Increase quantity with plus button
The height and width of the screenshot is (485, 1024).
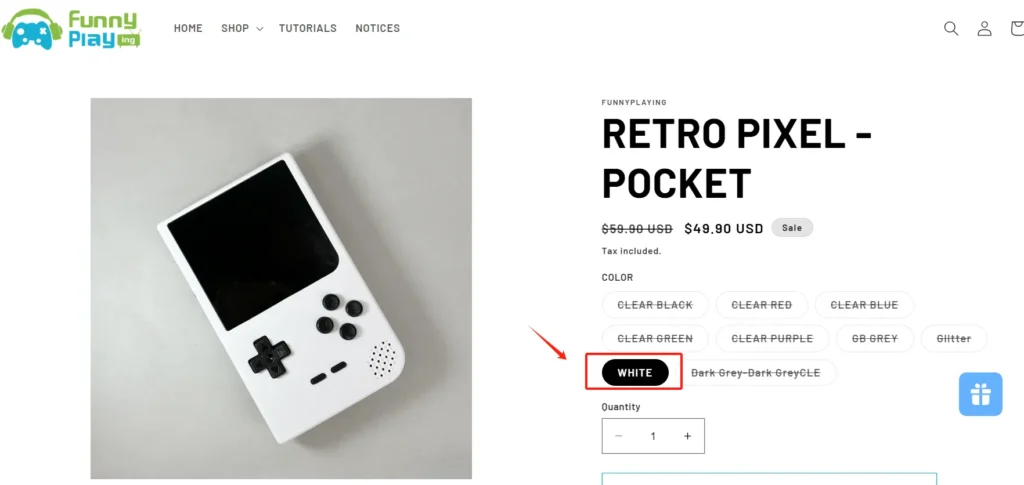(687, 436)
